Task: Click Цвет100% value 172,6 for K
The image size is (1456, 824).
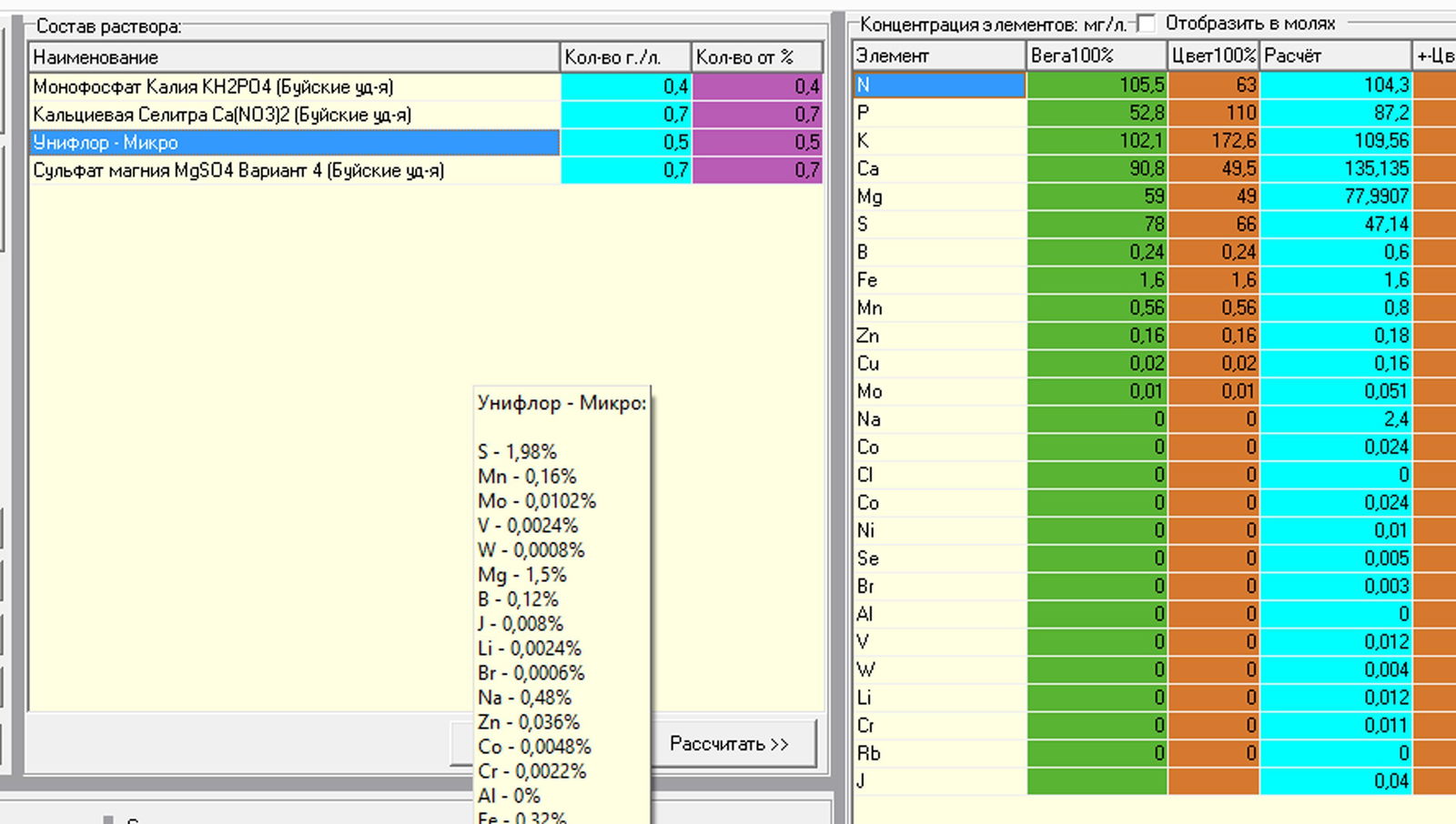Action: (x=1214, y=141)
